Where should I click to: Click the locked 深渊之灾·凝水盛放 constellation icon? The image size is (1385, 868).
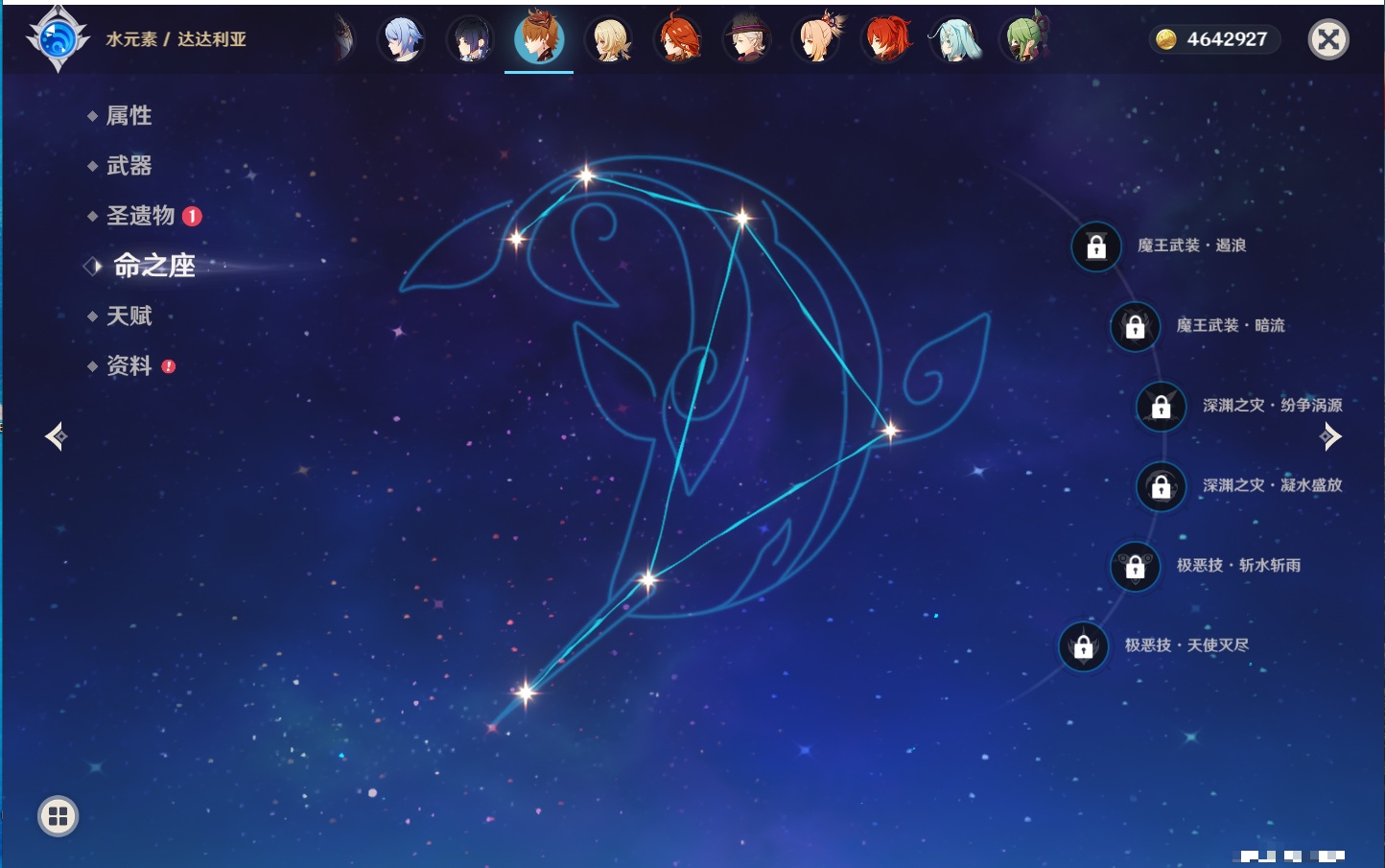tap(1161, 486)
